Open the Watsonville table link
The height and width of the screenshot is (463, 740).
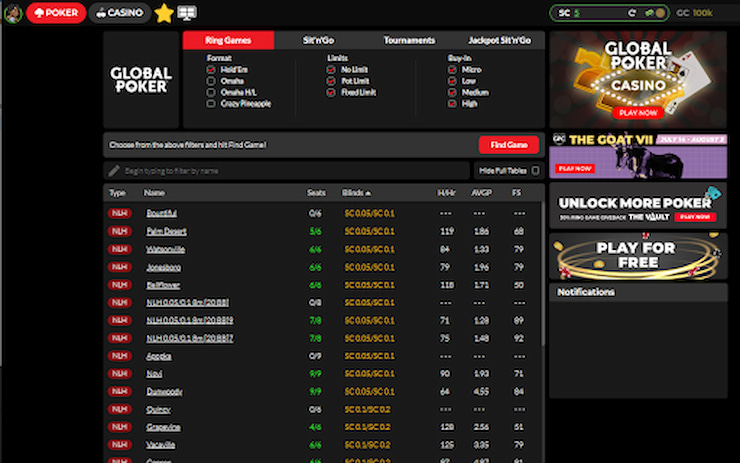tap(165, 249)
